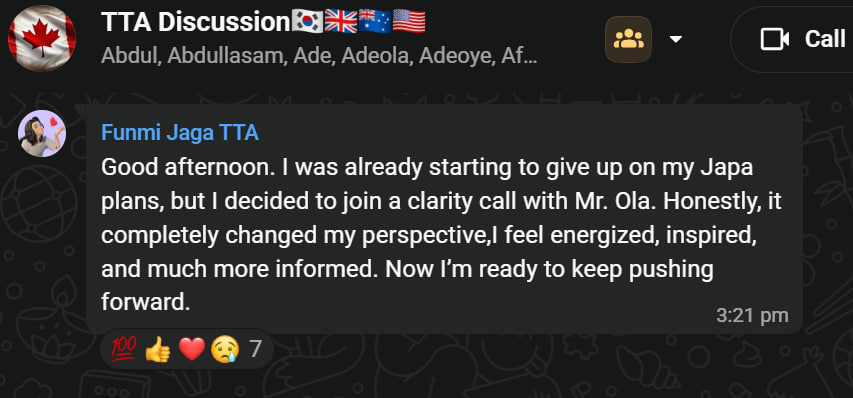This screenshot has width=853, height=398.
Task: Click the crying face reaction emoji
Action: [225, 349]
